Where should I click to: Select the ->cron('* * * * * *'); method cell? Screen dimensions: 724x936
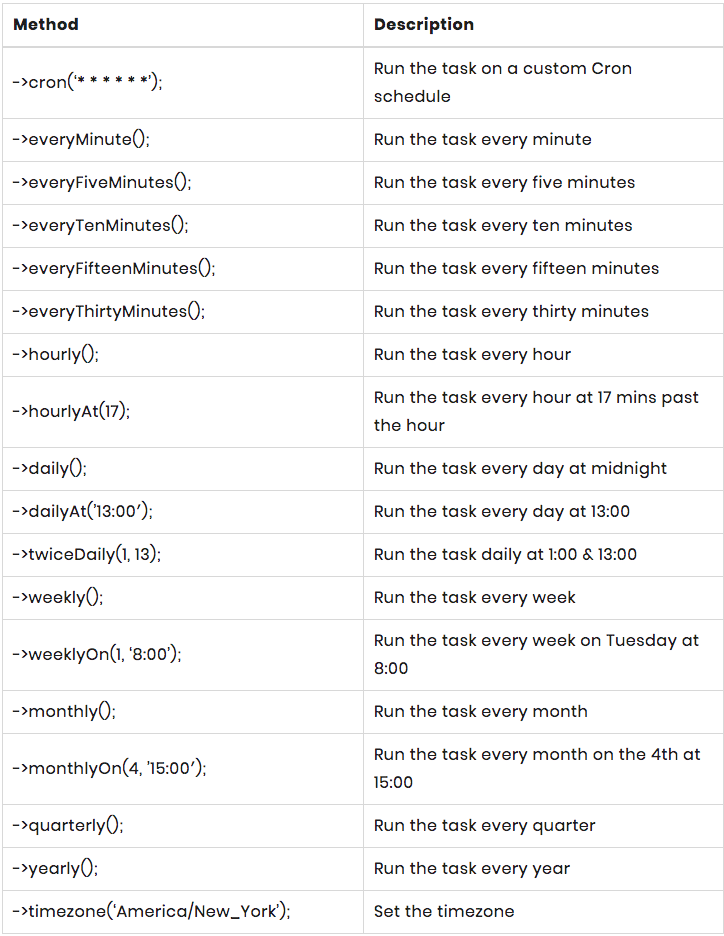point(87,83)
